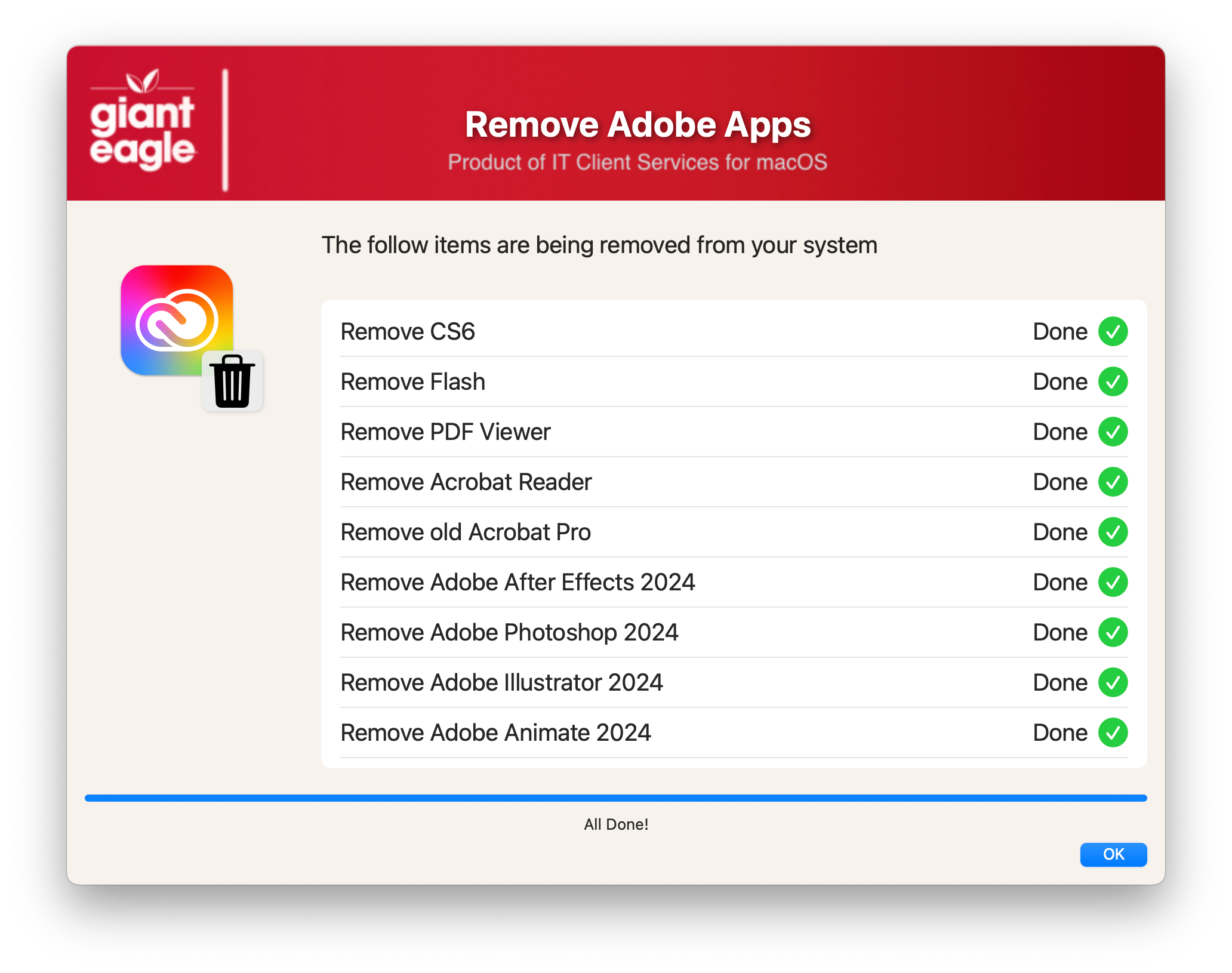
Task: Click the green checkmark for Remove PDF Viewer
Action: coord(1113,432)
